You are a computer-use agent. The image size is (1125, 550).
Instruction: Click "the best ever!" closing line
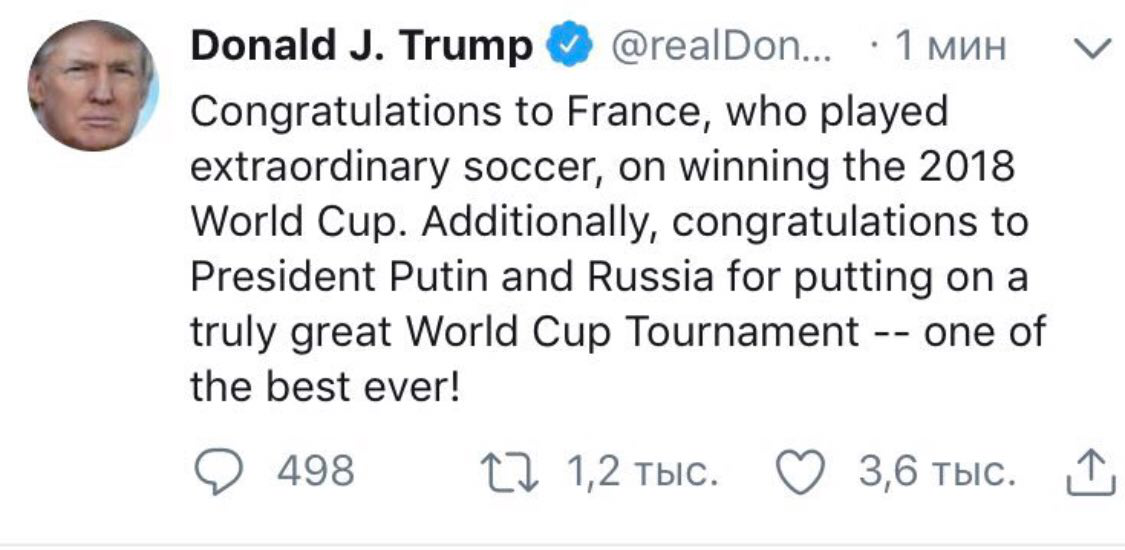tap(323, 387)
